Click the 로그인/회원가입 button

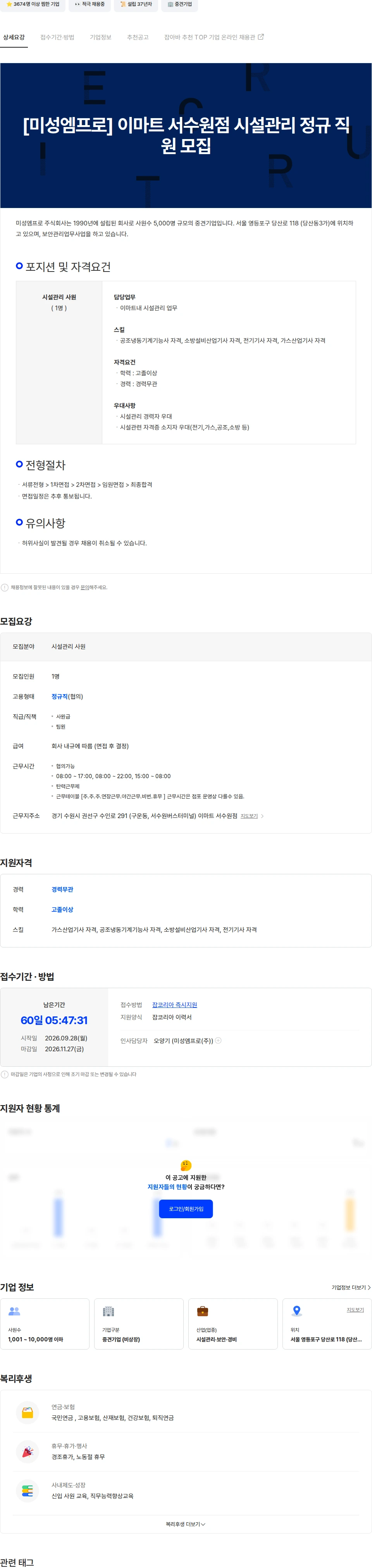pos(186,1209)
